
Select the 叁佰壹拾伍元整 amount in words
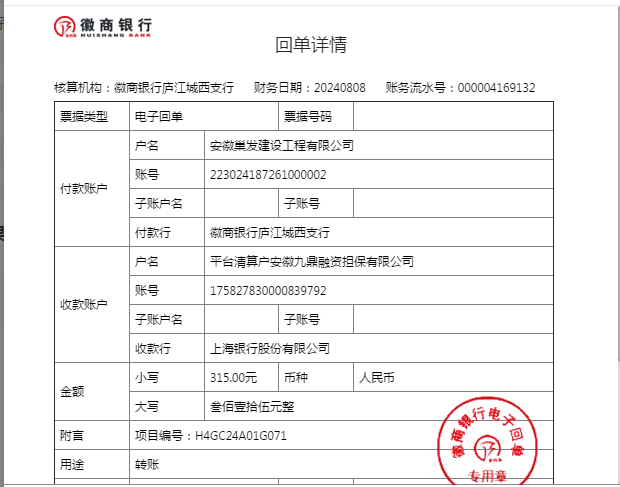click(x=252, y=407)
